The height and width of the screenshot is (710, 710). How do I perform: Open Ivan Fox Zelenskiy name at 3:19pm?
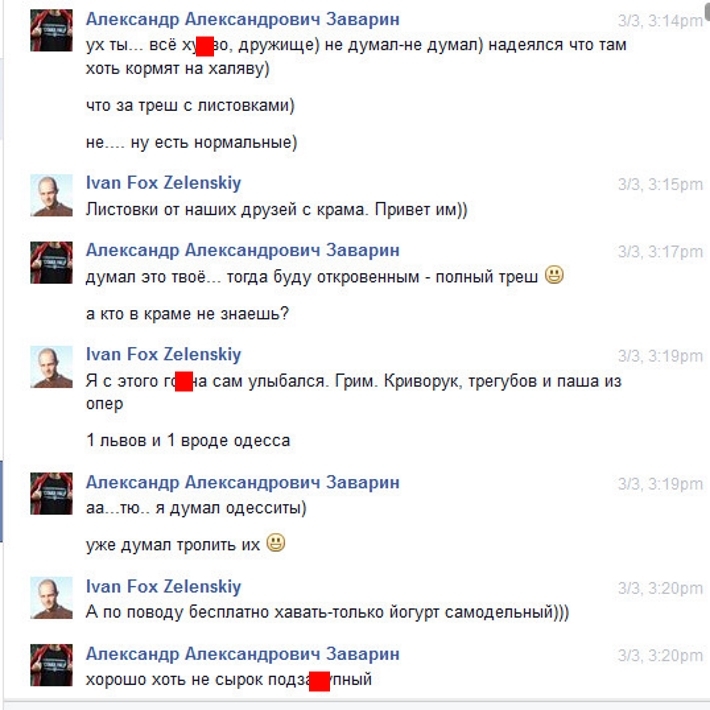[x=163, y=354]
